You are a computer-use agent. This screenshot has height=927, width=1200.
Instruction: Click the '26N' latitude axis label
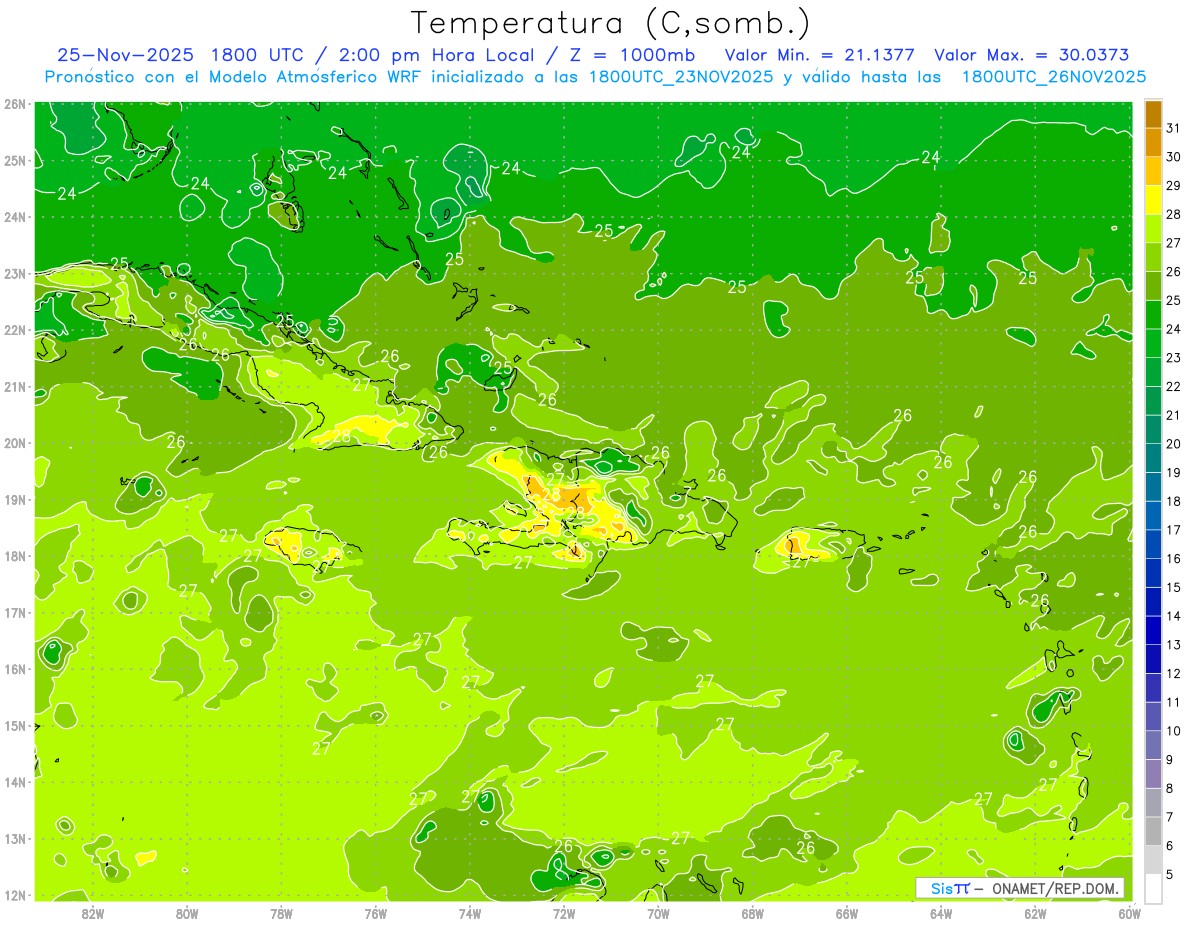tap(15, 104)
